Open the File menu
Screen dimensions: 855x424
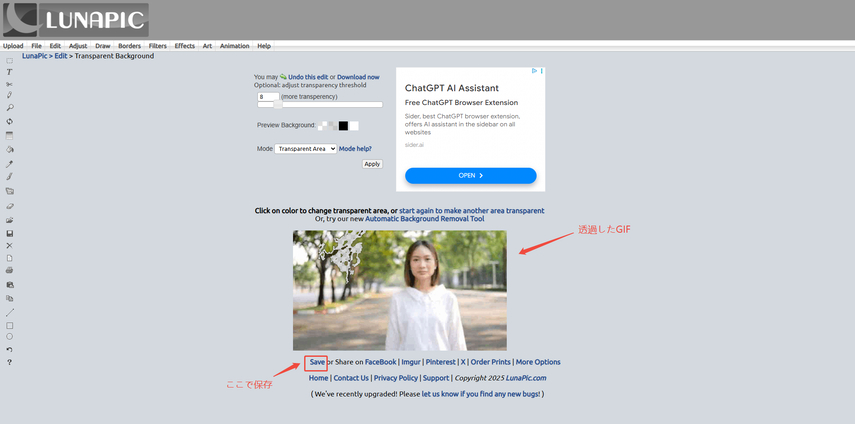(x=37, y=46)
